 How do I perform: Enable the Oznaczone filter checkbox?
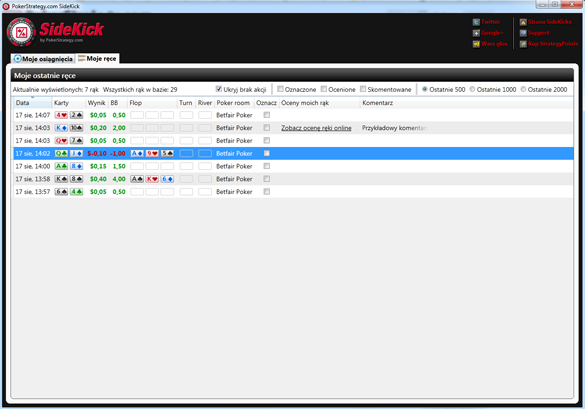(280, 89)
